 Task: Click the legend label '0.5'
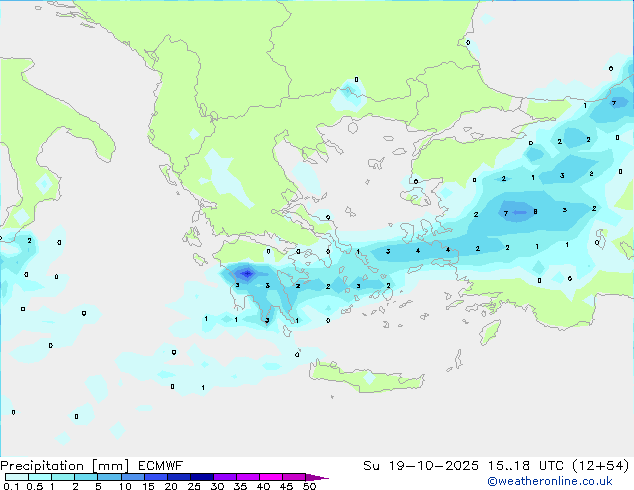click(35, 486)
